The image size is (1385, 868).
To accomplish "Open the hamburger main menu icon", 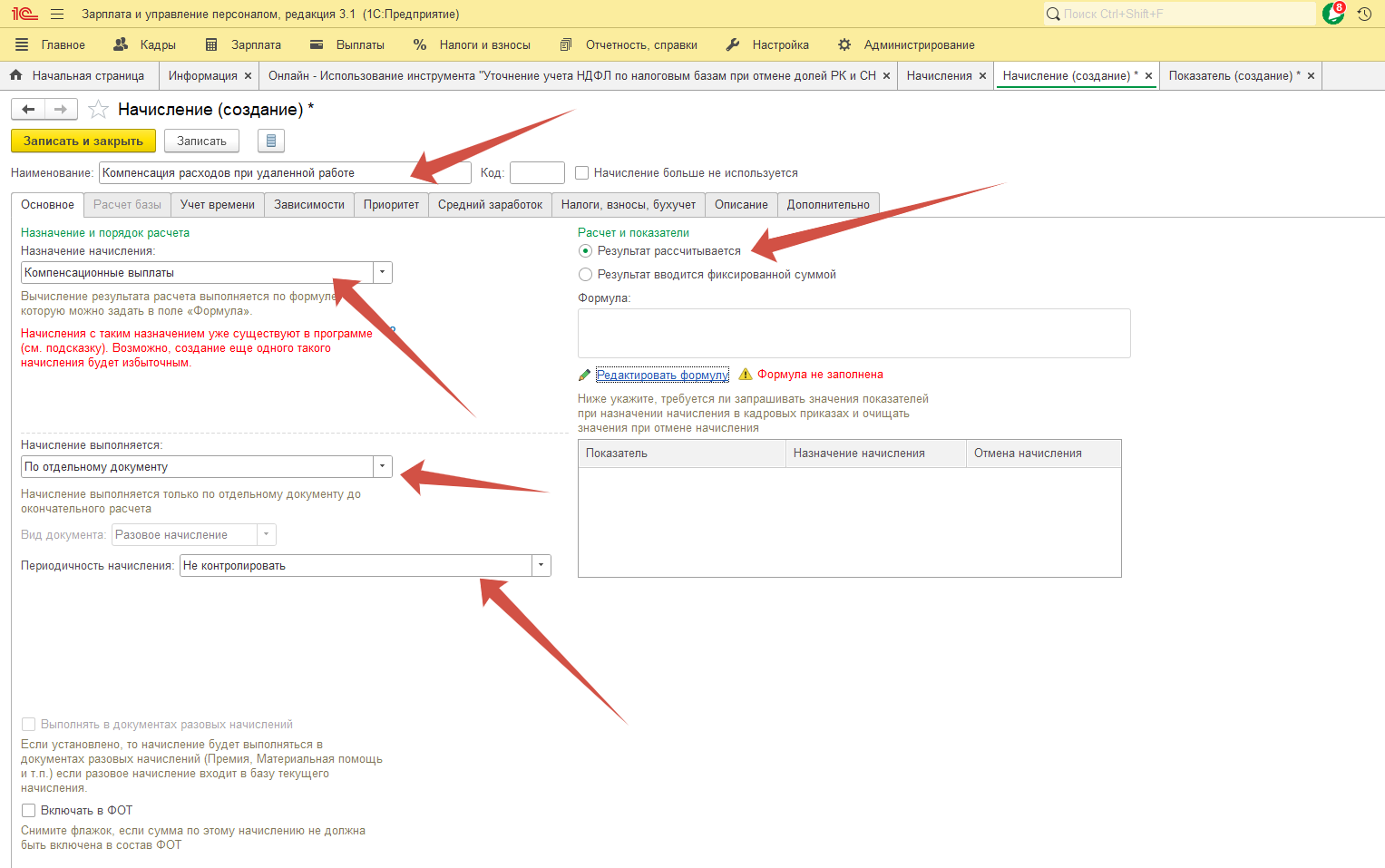I will [57, 14].
